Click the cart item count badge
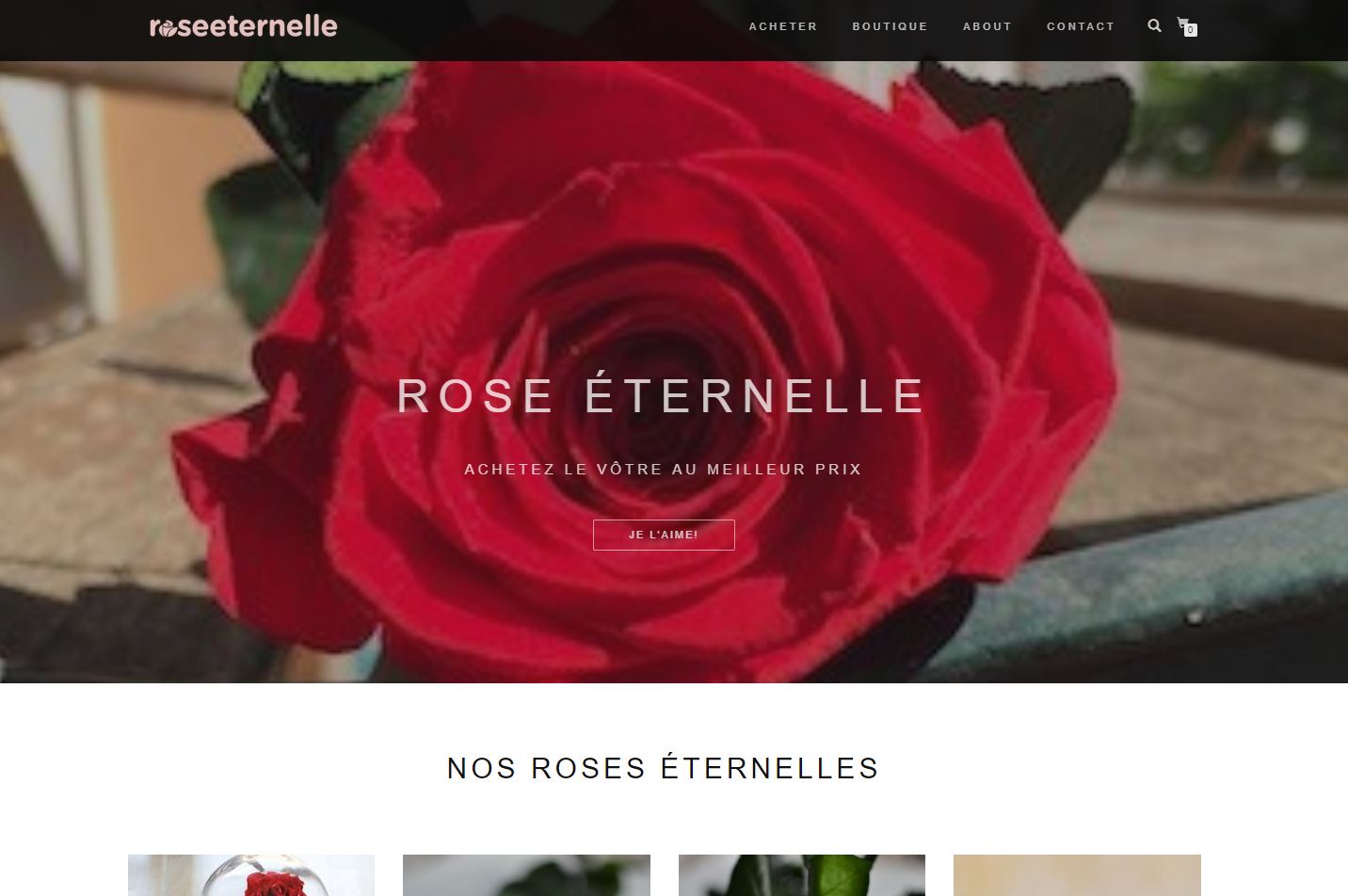Screen dimensions: 1348x896 (1191, 30)
